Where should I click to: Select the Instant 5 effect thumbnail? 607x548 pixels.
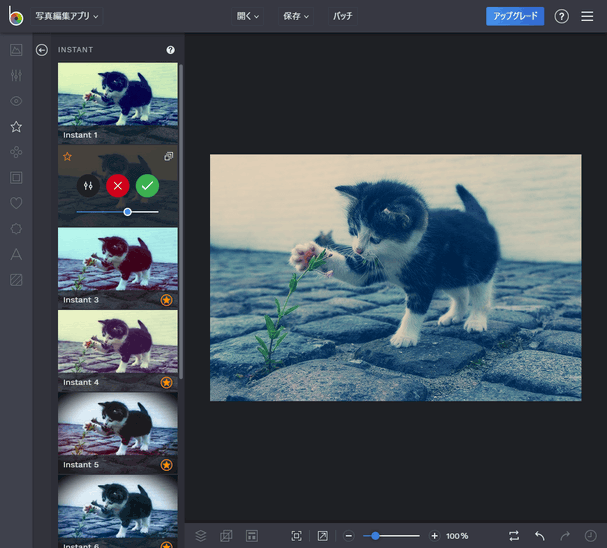(118, 433)
